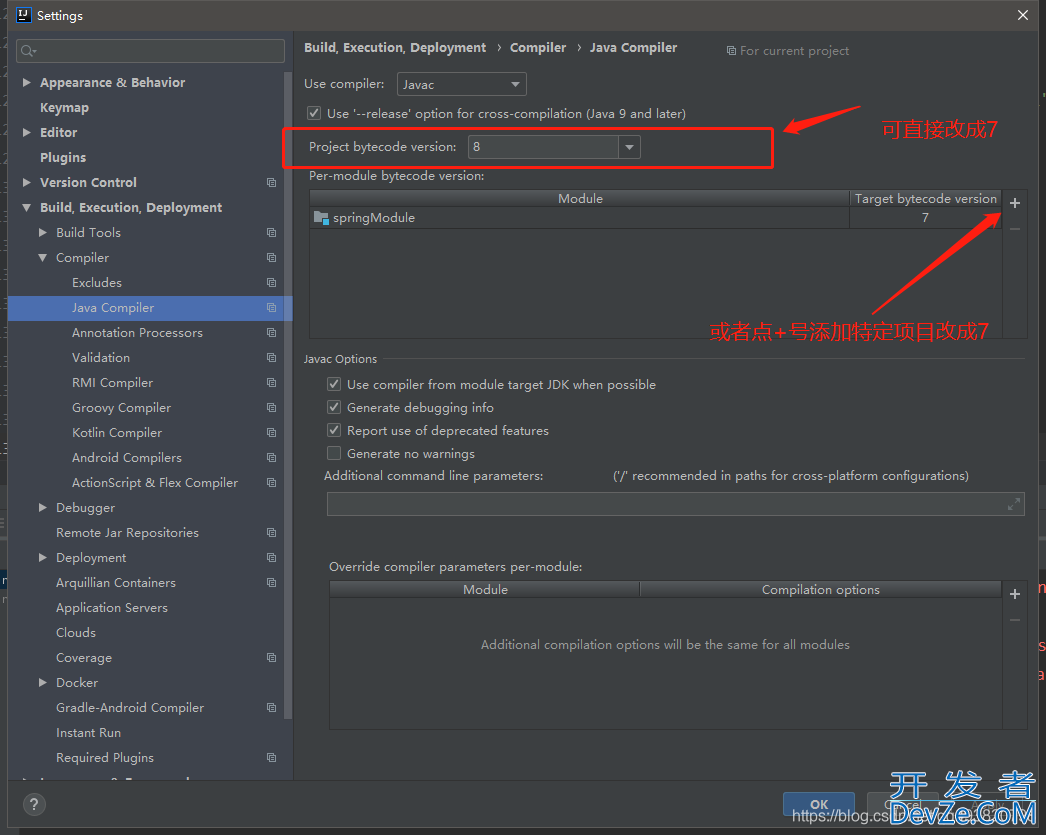Screen dimensions: 1046x835
Task: Open Annotation Processors settings page
Action: pyautogui.click(x=137, y=332)
